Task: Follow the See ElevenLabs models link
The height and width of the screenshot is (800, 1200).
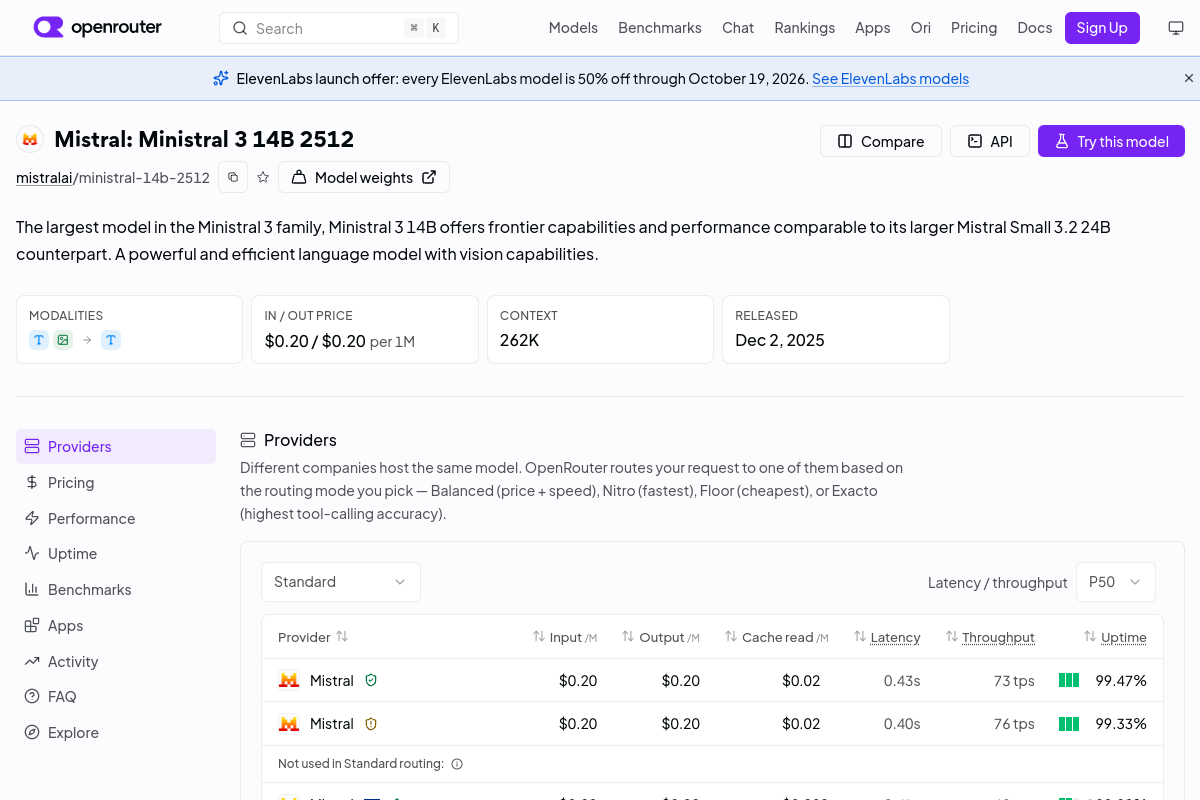Action: (890, 78)
